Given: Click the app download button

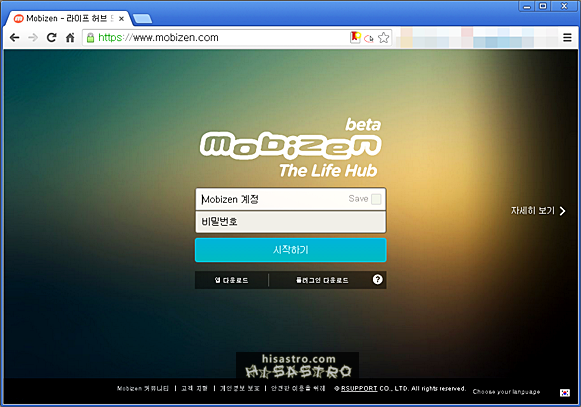Looking at the screenshot, I should (232, 280).
